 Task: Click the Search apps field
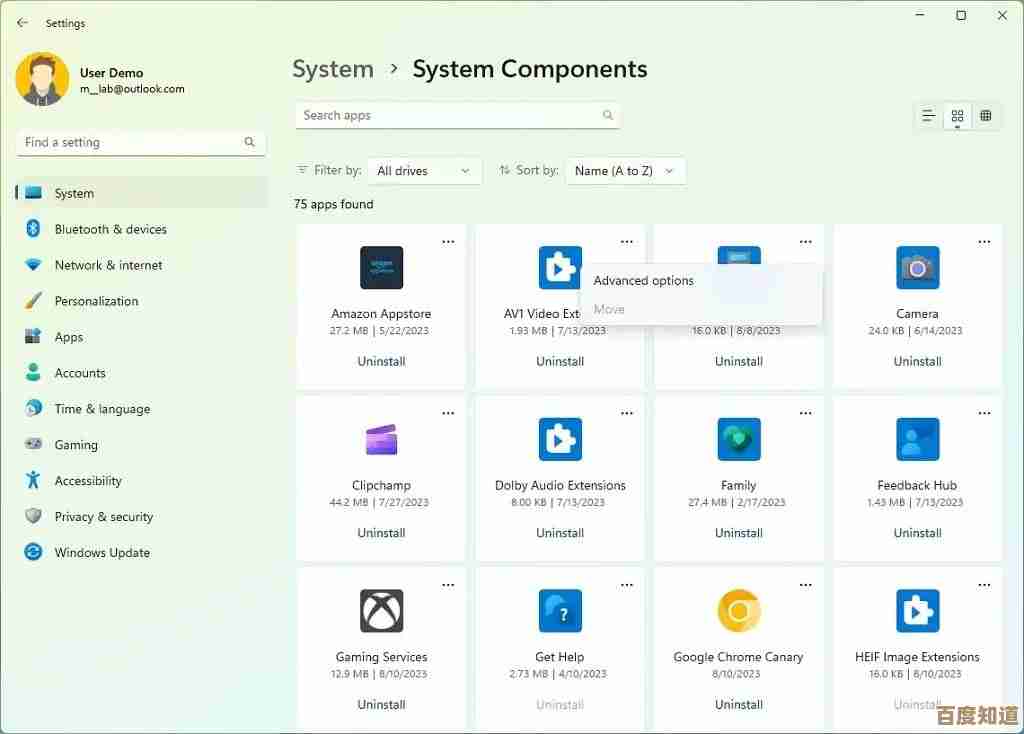450,116
